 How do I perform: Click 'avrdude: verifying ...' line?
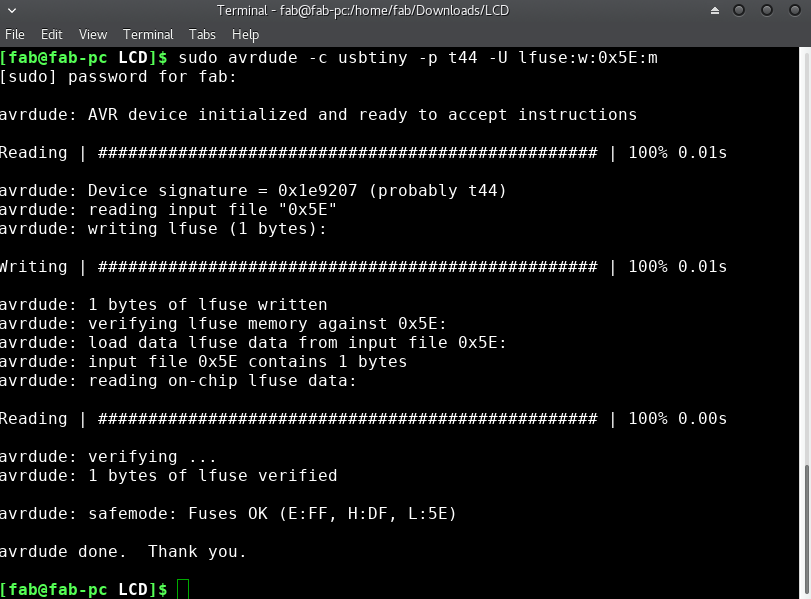tap(108, 457)
